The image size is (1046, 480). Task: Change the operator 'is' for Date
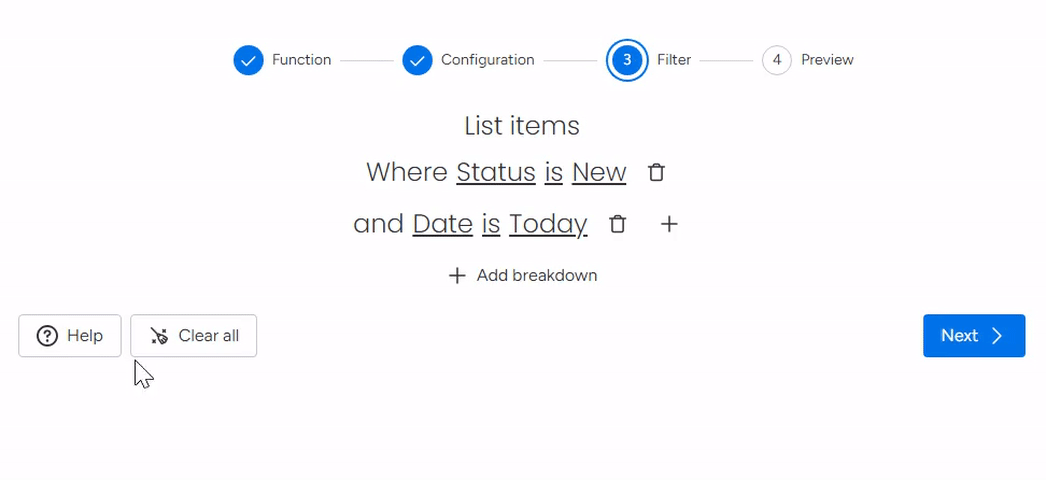click(491, 224)
